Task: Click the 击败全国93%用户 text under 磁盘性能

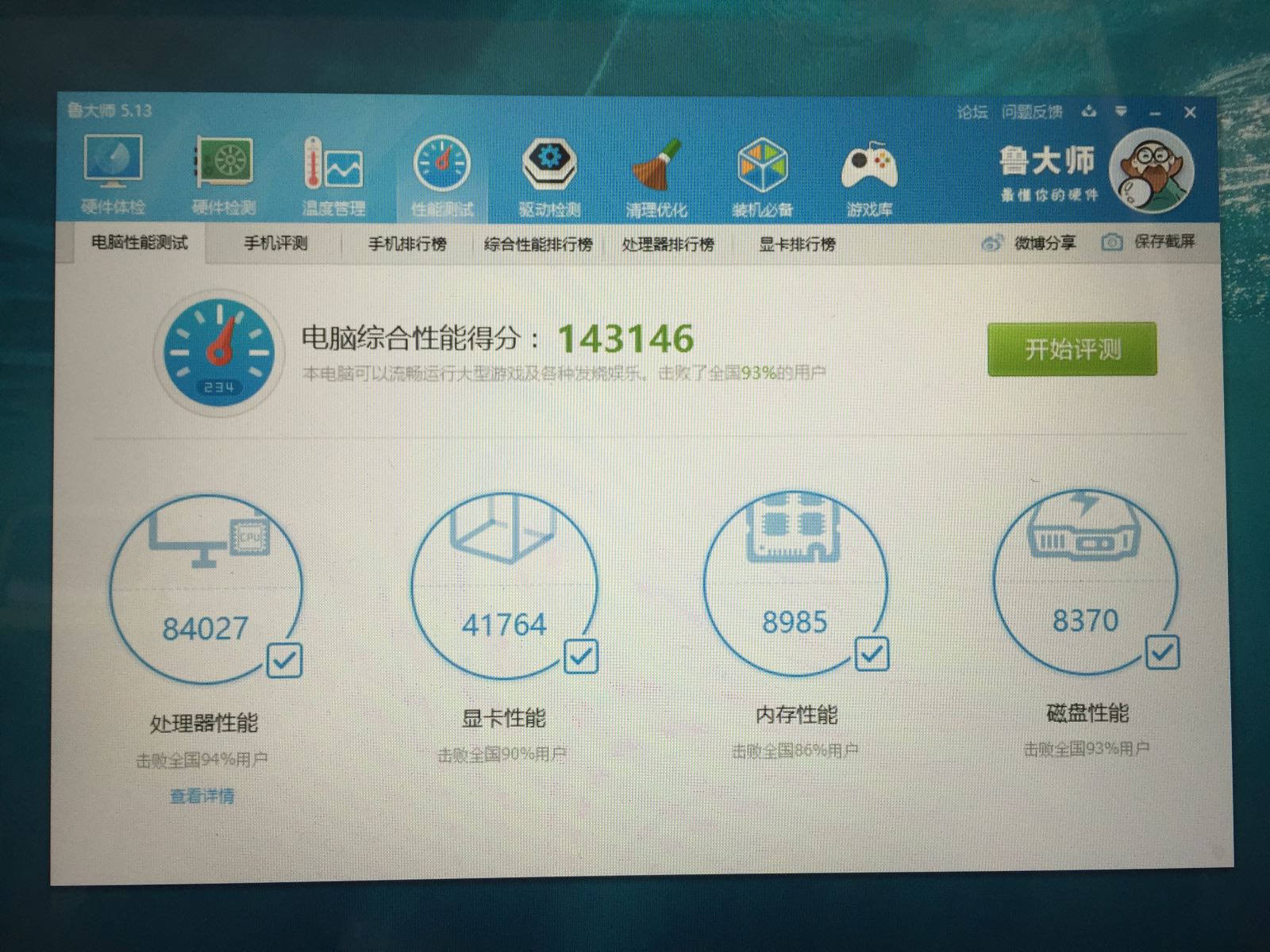Action: [x=1086, y=747]
